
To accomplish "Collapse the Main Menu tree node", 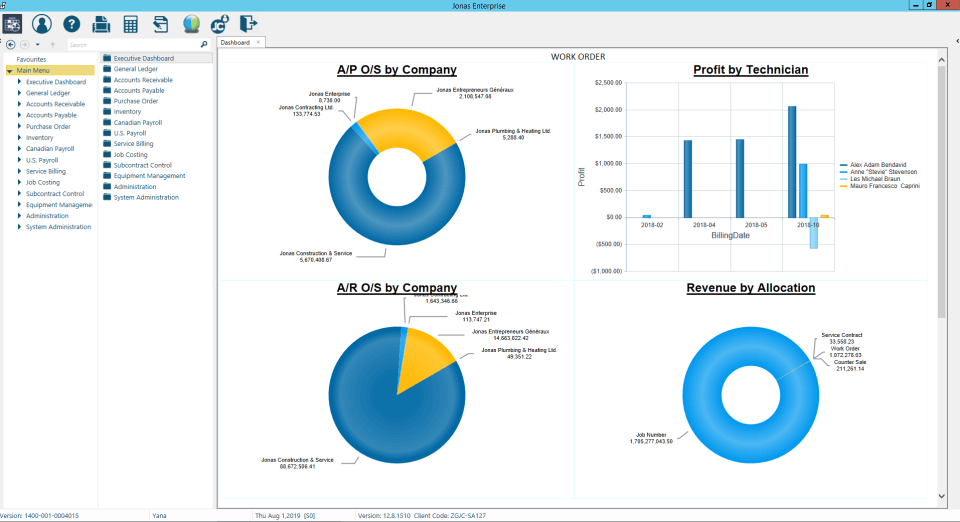I will point(10,71).
